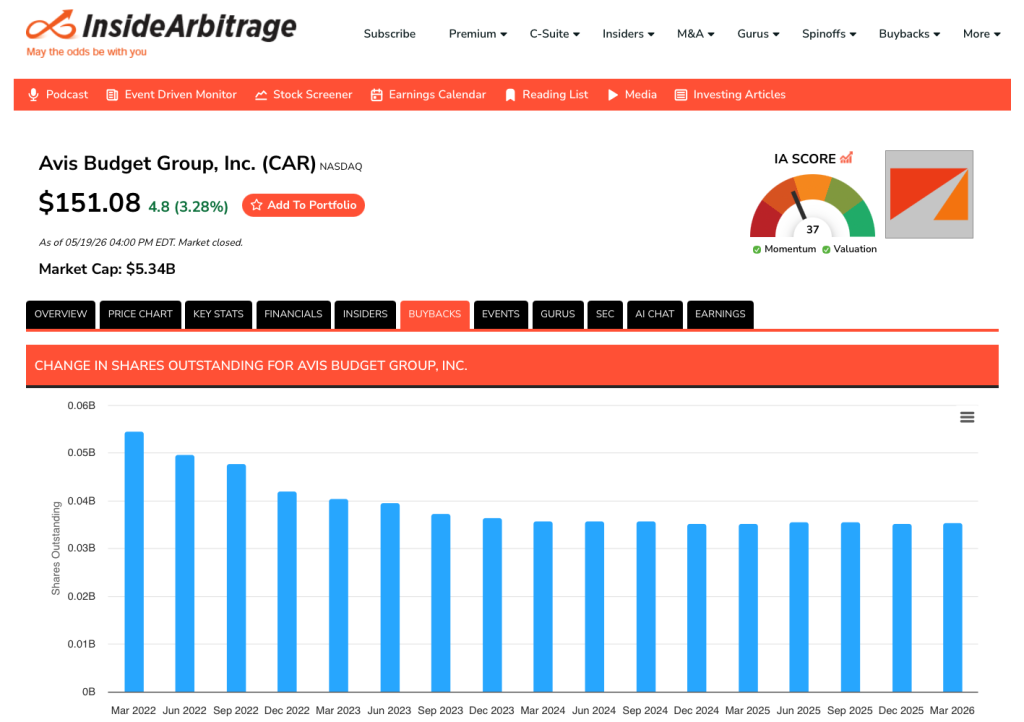1024x722 pixels.
Task: Switch to the SEC tab
Action: [x=605, y=314]
